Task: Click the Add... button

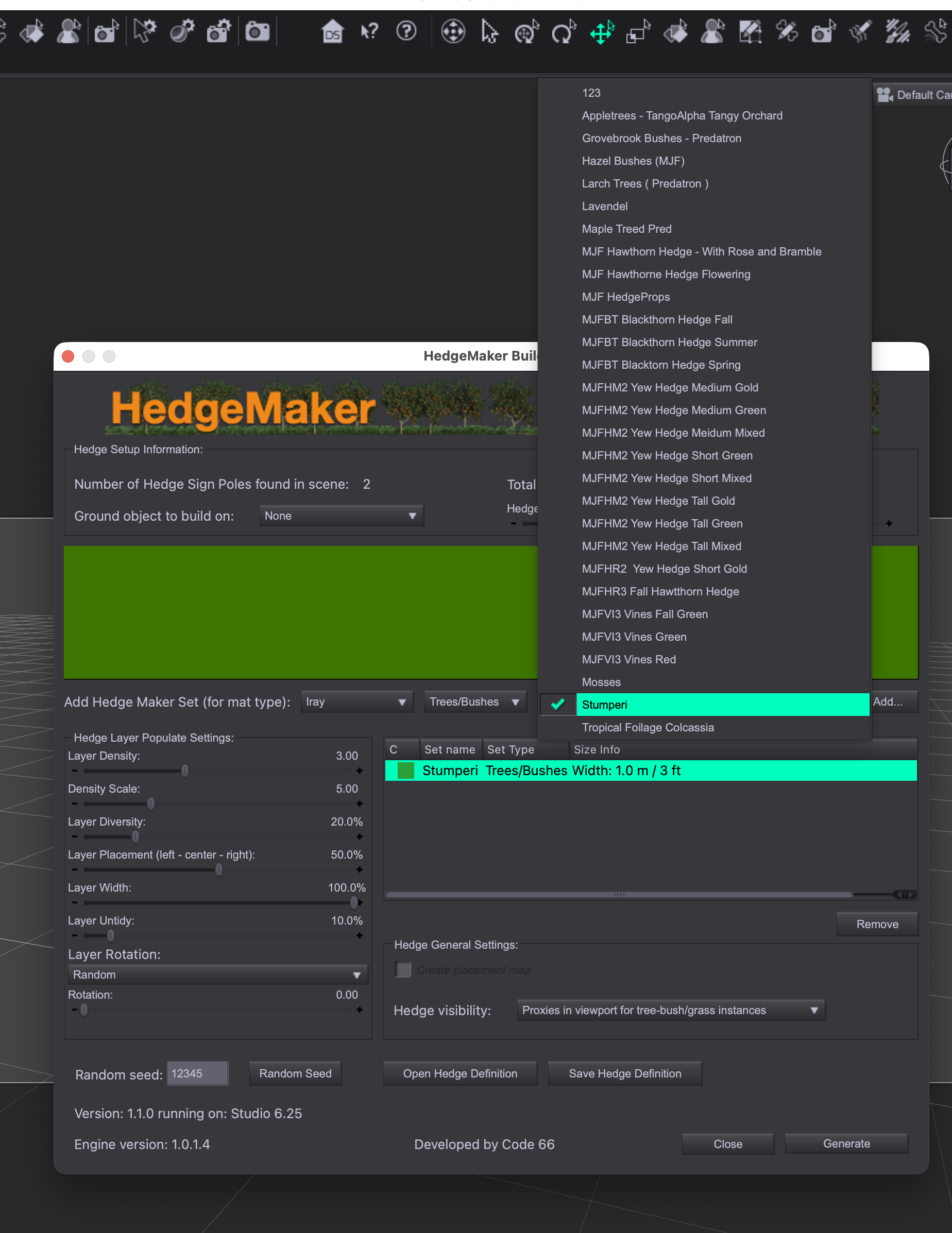Action: [894, 702]
